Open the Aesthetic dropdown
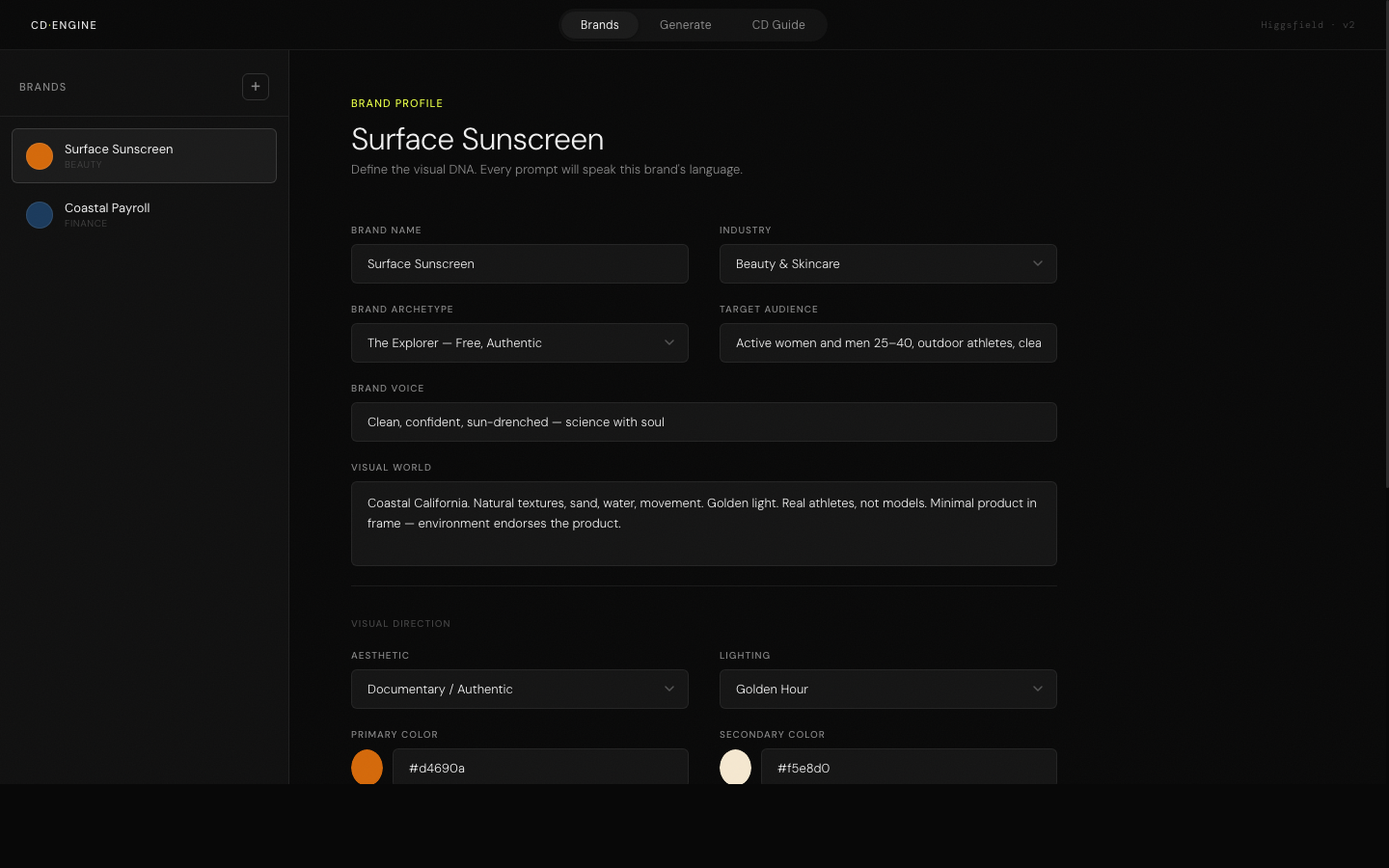 [x=519, y=690]
